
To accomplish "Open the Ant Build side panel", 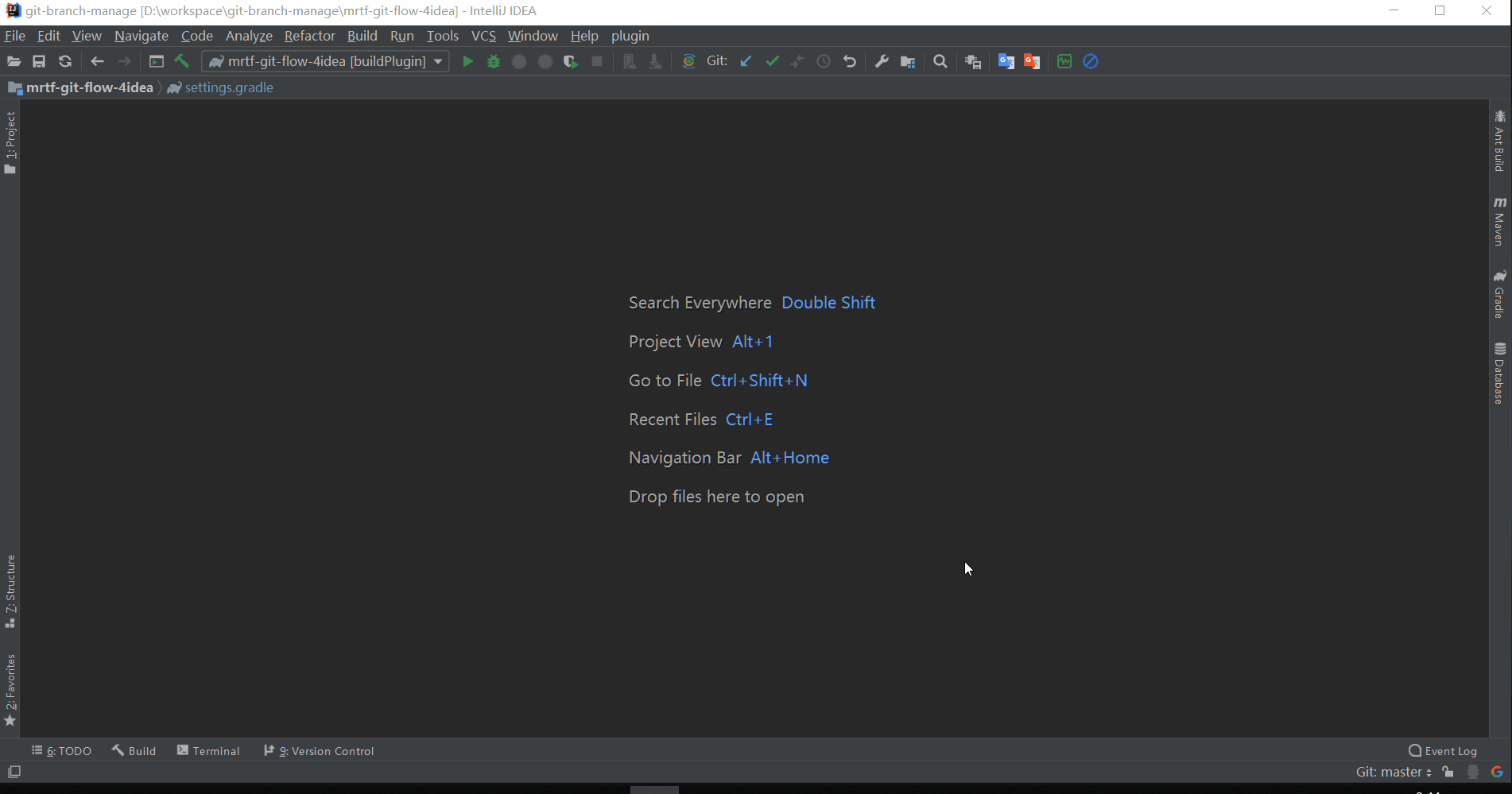I will tap(1500, 141).
